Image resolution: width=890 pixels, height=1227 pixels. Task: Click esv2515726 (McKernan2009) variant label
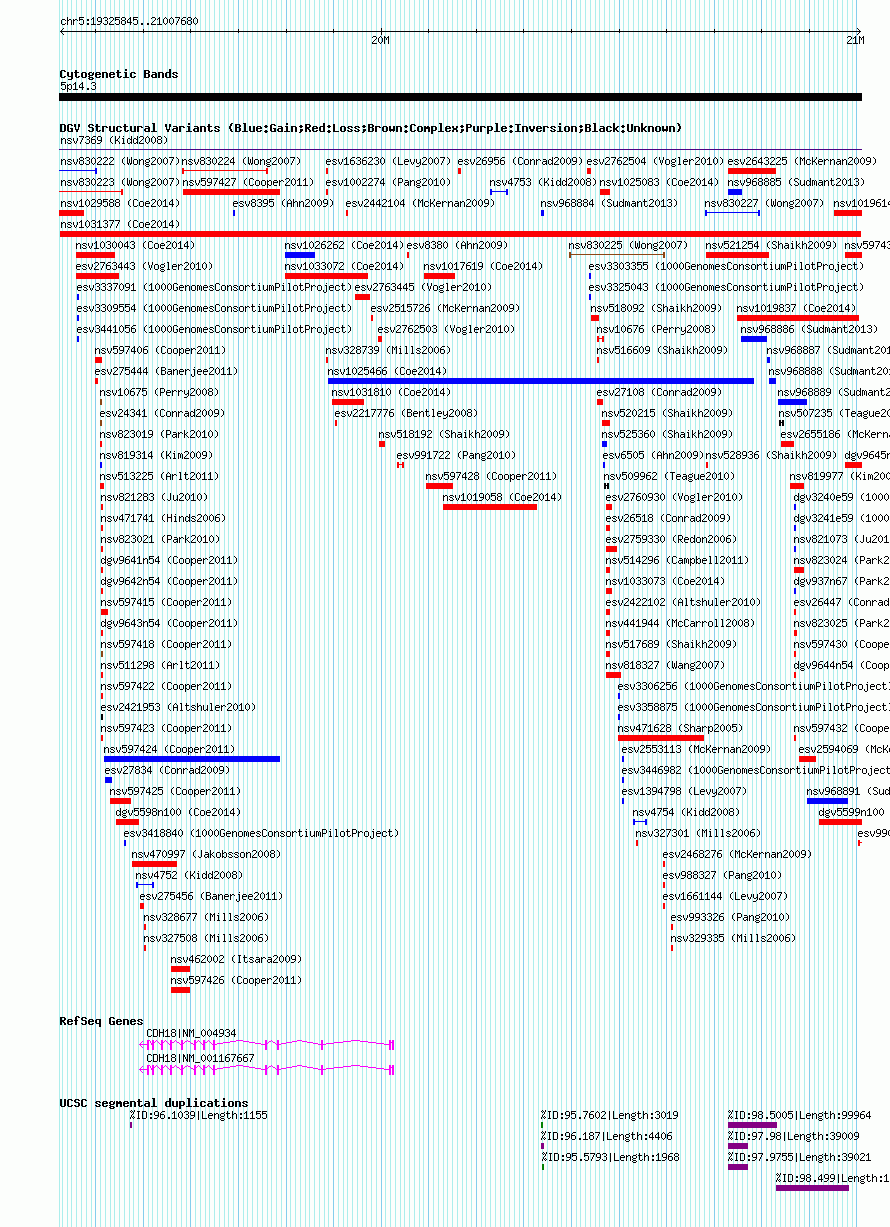tap(445, 308)
